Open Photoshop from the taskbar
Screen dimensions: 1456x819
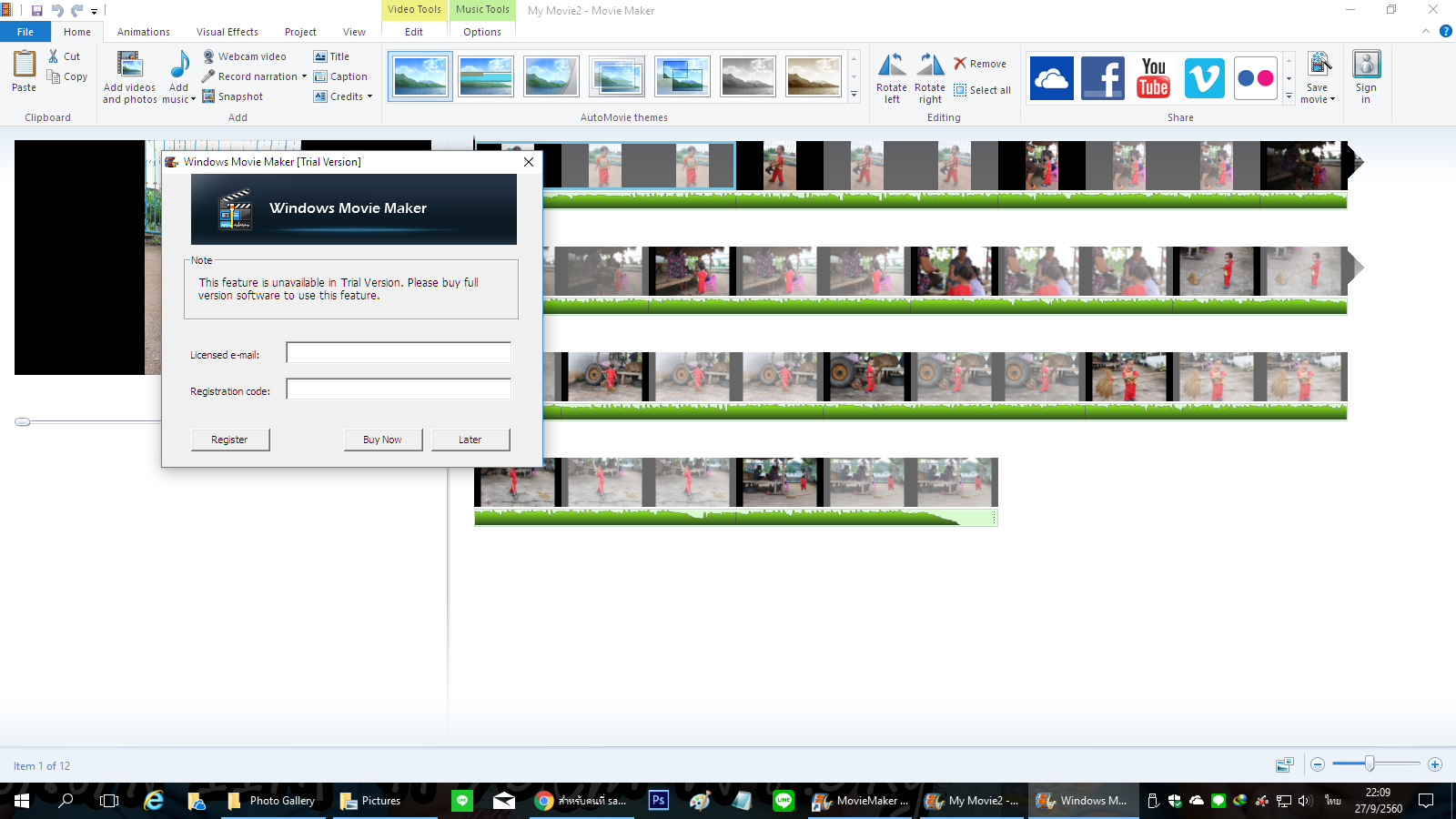coord(659,801)
